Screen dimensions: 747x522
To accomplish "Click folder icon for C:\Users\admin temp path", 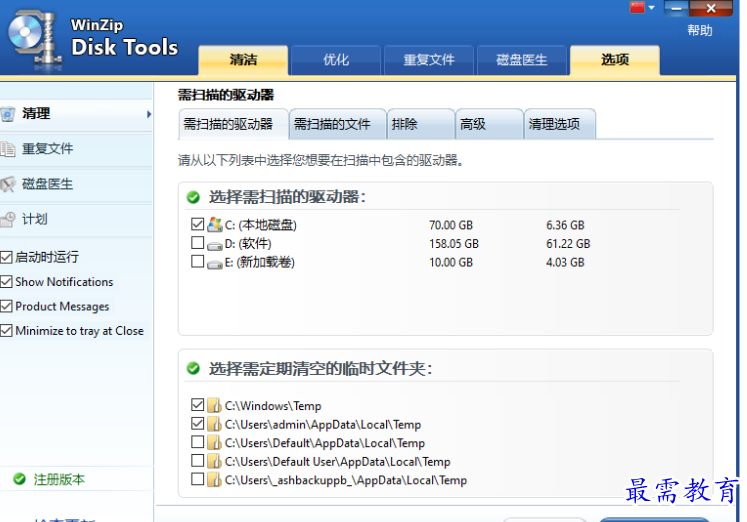I will 215,424.
